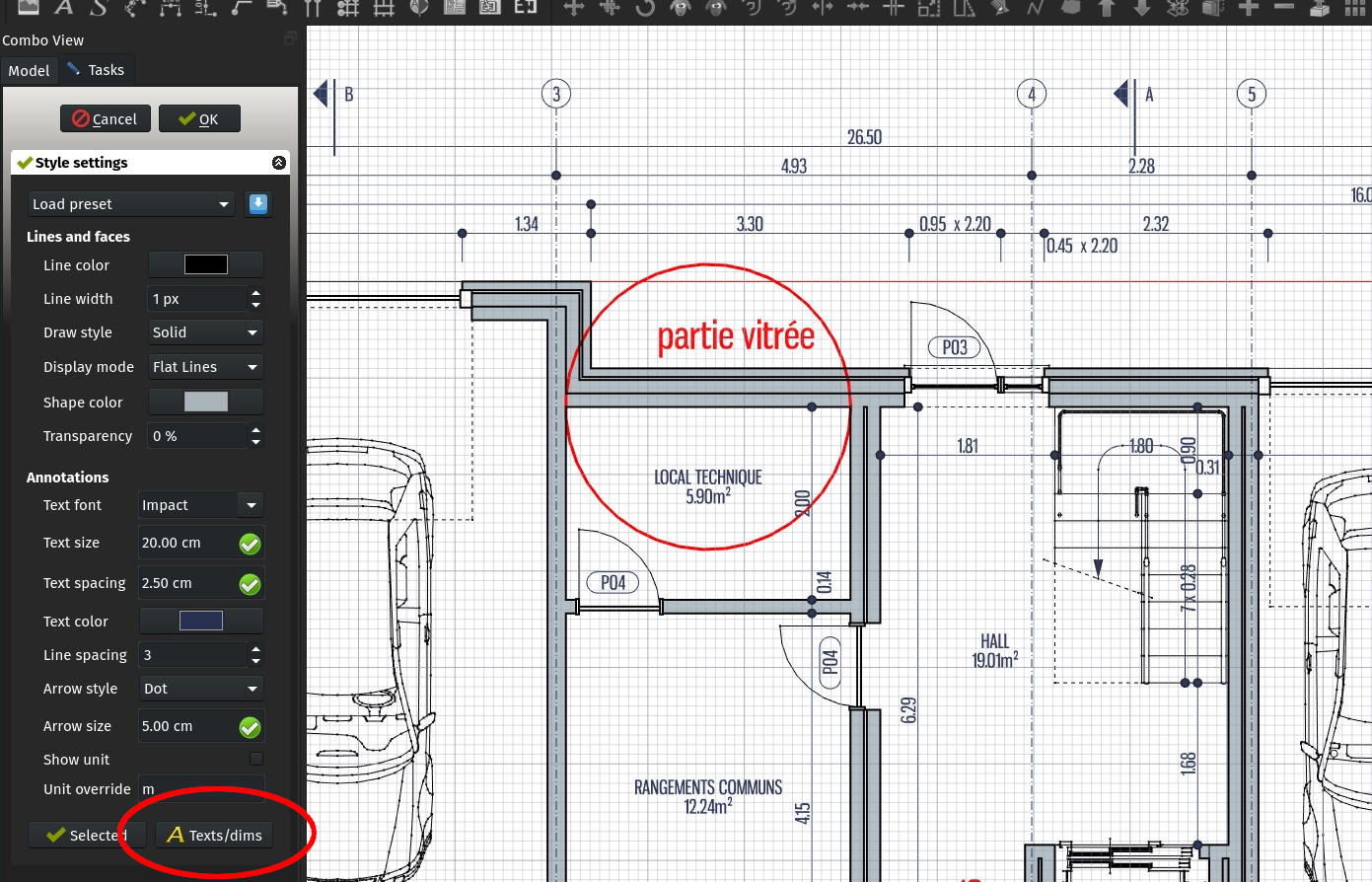Save current style as preset
1372x882 pixels.
coord(257,203)
